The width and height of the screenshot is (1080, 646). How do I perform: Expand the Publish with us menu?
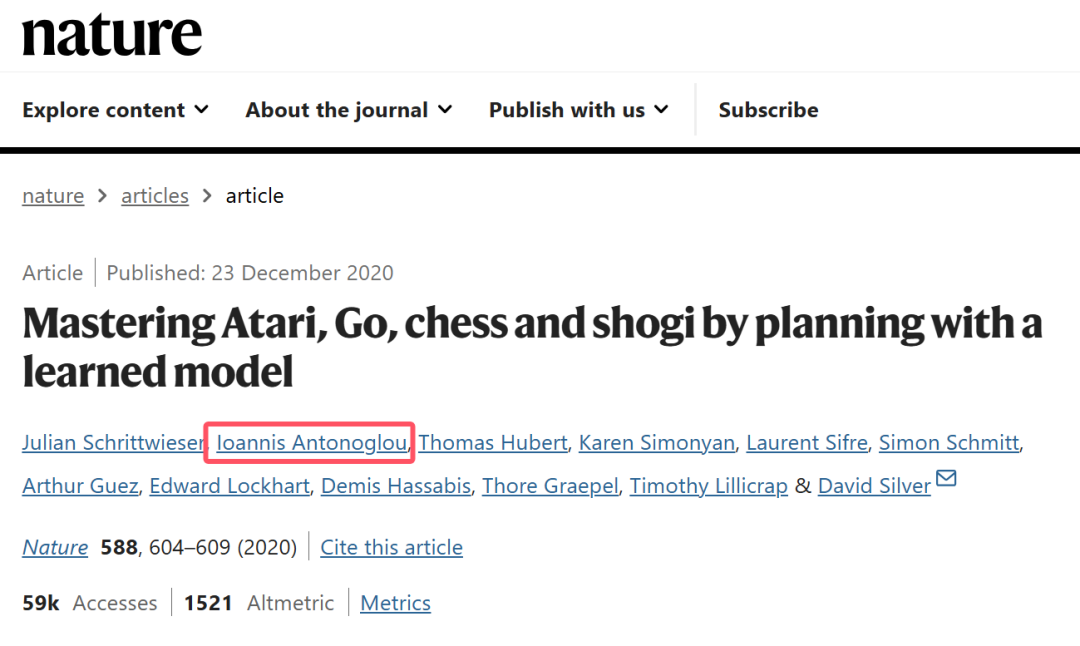pyautogui.click(x=578, y=110)
